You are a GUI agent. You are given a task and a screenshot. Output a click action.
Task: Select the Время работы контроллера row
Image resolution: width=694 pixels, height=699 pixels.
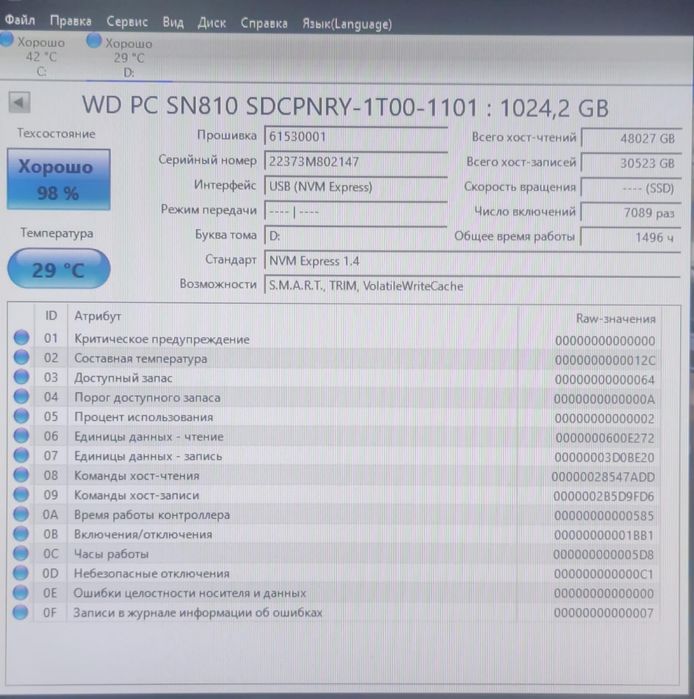[x=335, y=515]
